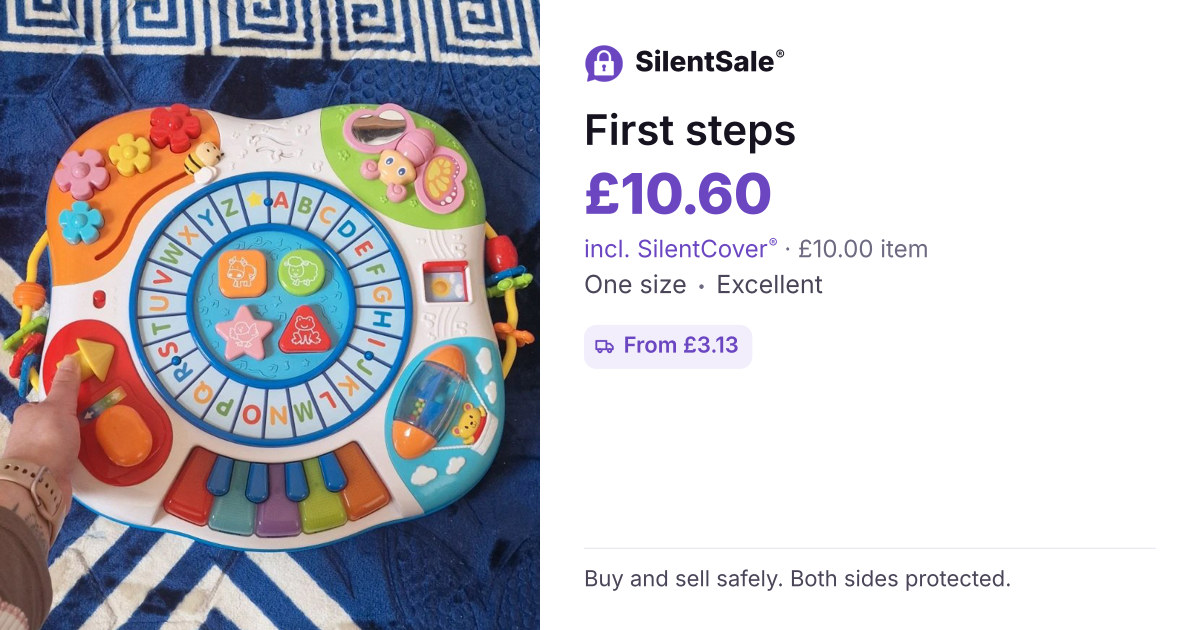Click the £10.60 total price
Viewport: 1200px width, 630px height.
click(678, 193)
